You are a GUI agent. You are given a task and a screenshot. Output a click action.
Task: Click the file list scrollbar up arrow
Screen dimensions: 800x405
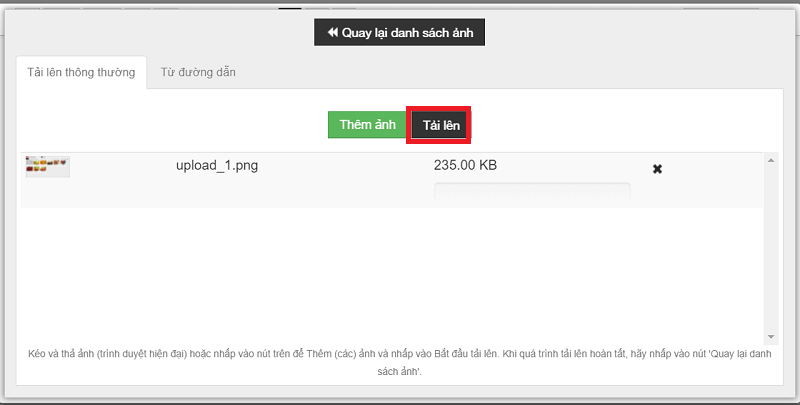pyautogui.click(x=771, y=160)
